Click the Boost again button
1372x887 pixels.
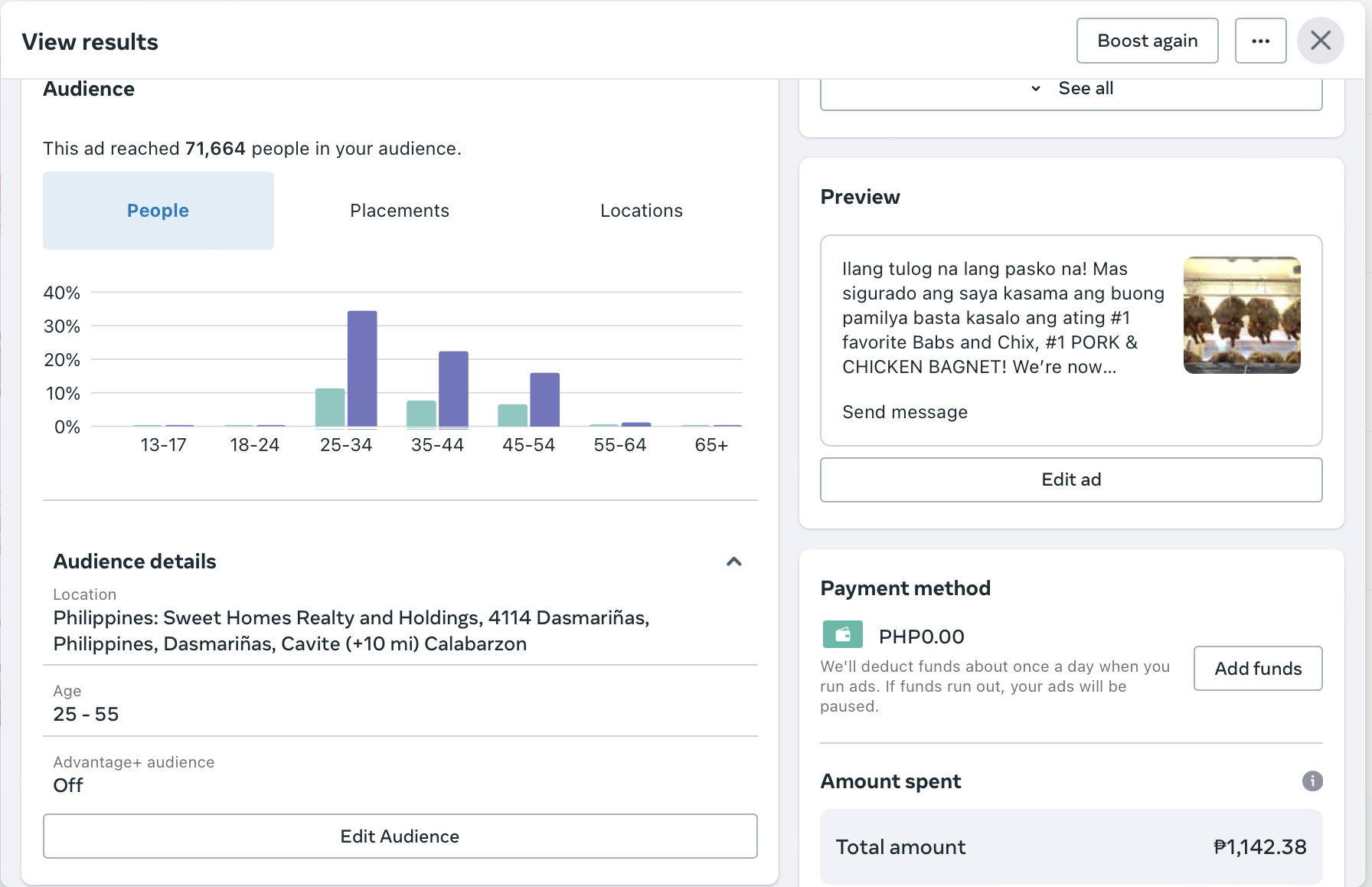1147,41
